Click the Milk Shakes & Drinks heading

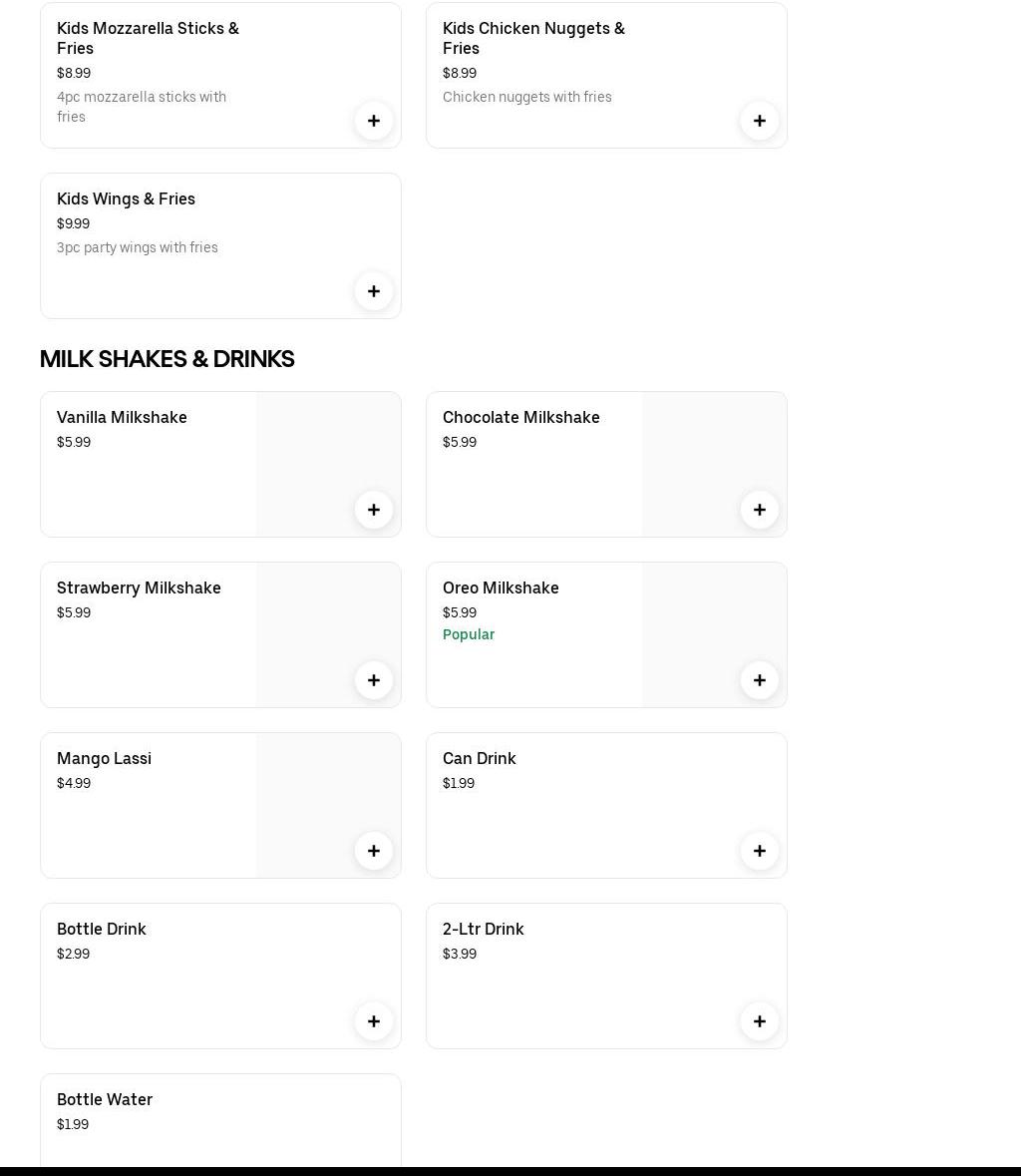[167, 359]
